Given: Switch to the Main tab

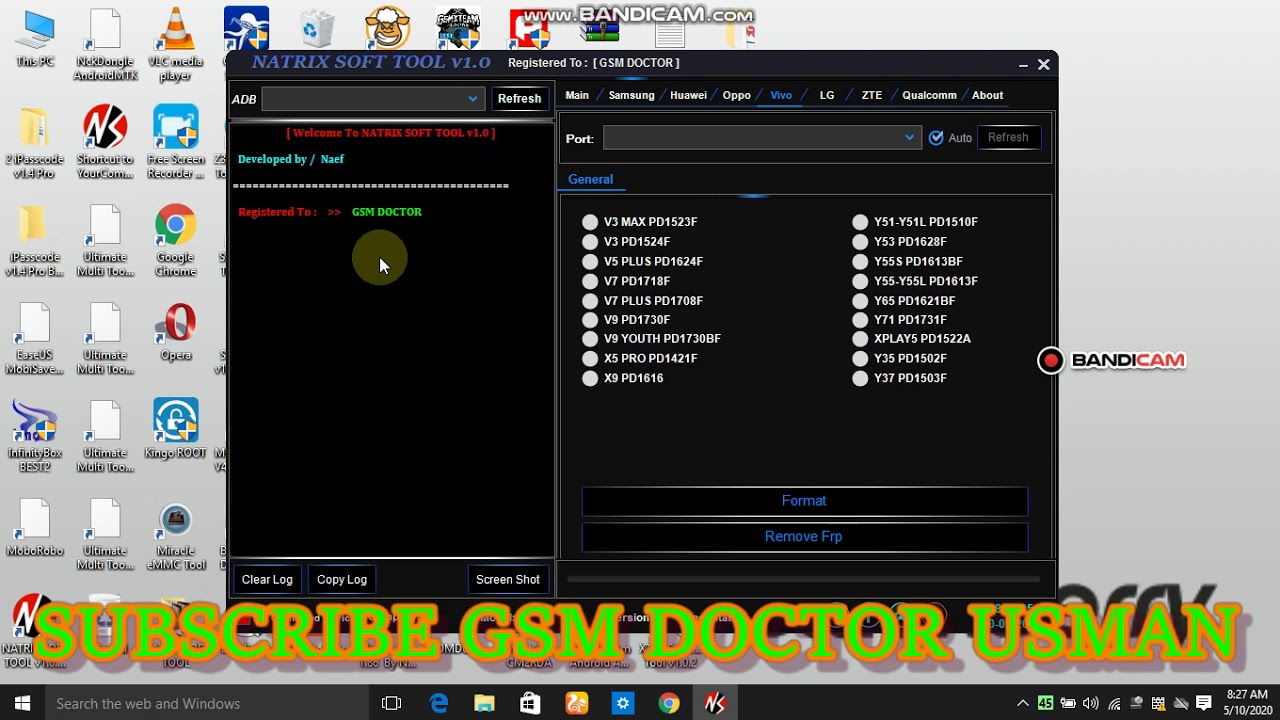Looking at the screenshot, I should (x=577, y=95).
